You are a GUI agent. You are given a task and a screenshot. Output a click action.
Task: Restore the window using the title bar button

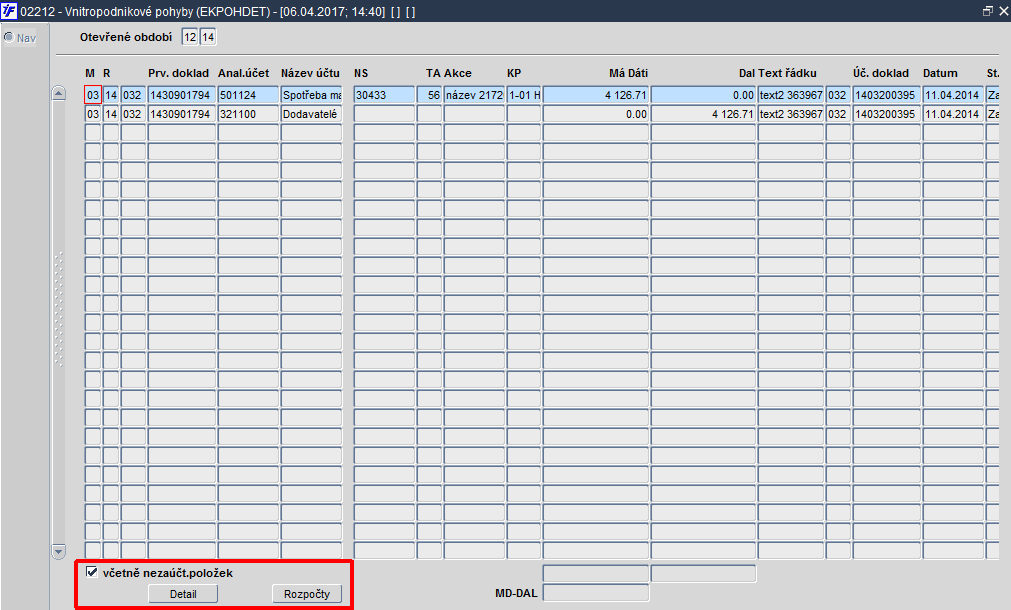tap(987, 11)
